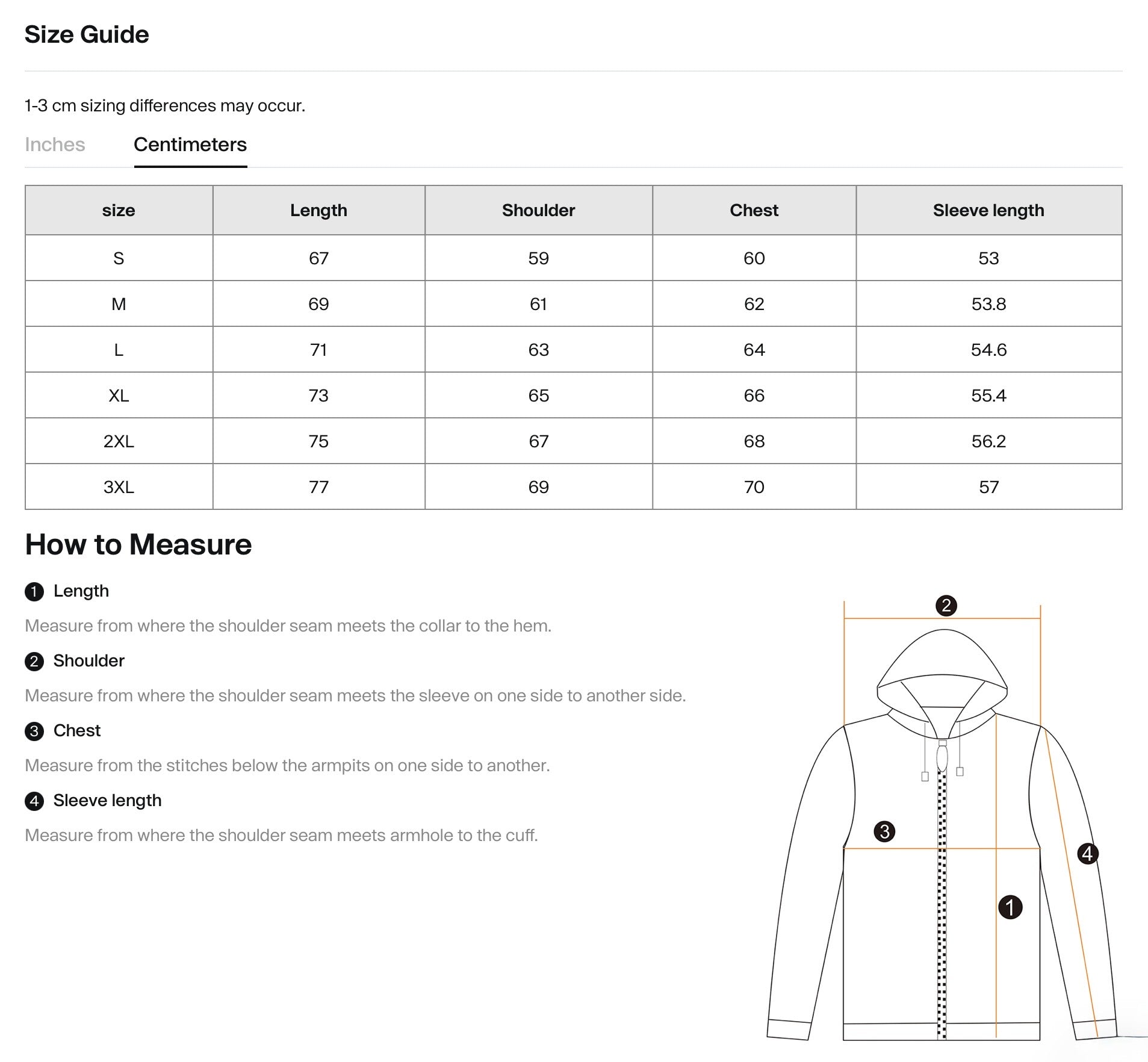Switch to the Inches tab

tap(55, 144)
